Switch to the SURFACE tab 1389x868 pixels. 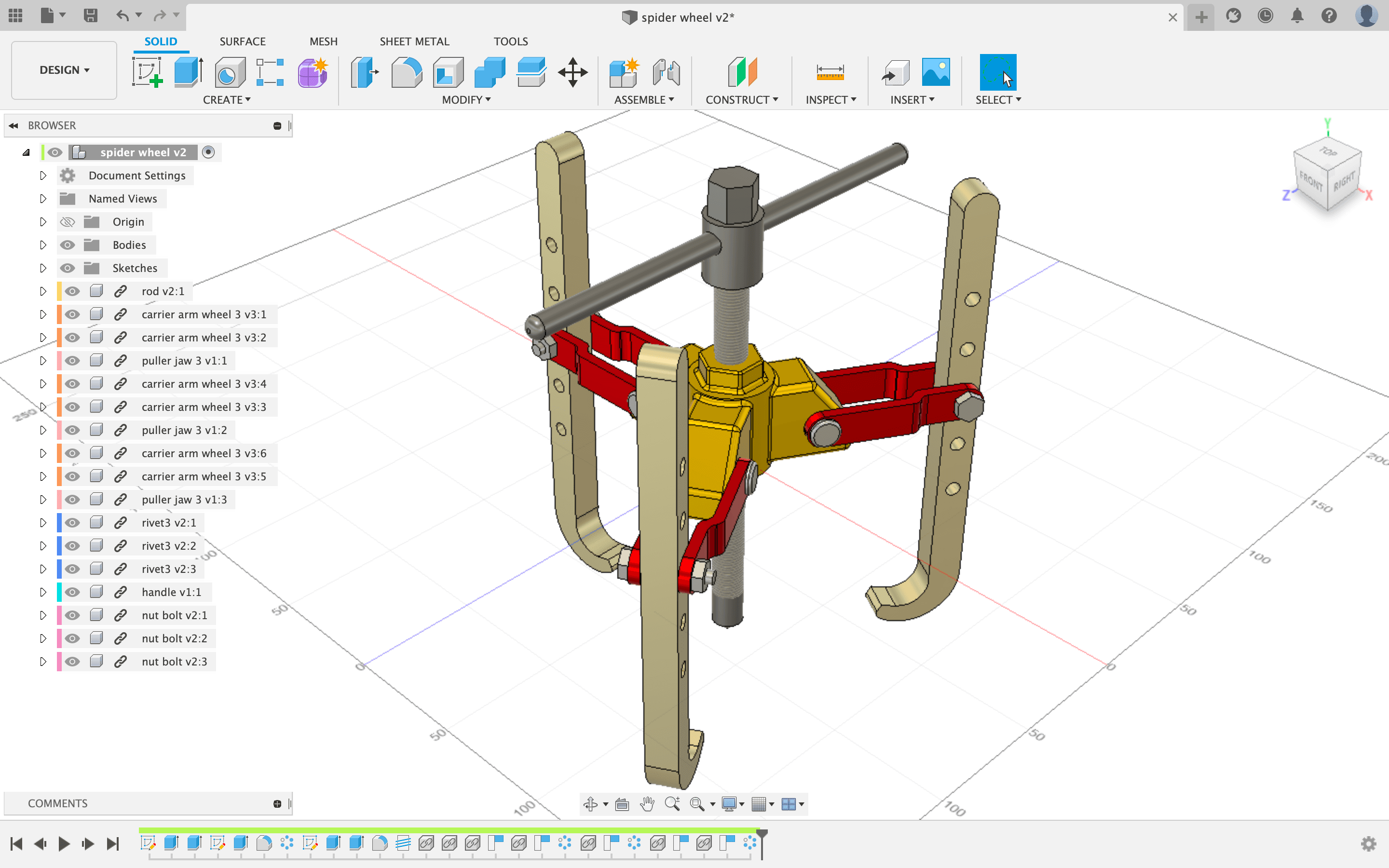(x=242, y=41)
